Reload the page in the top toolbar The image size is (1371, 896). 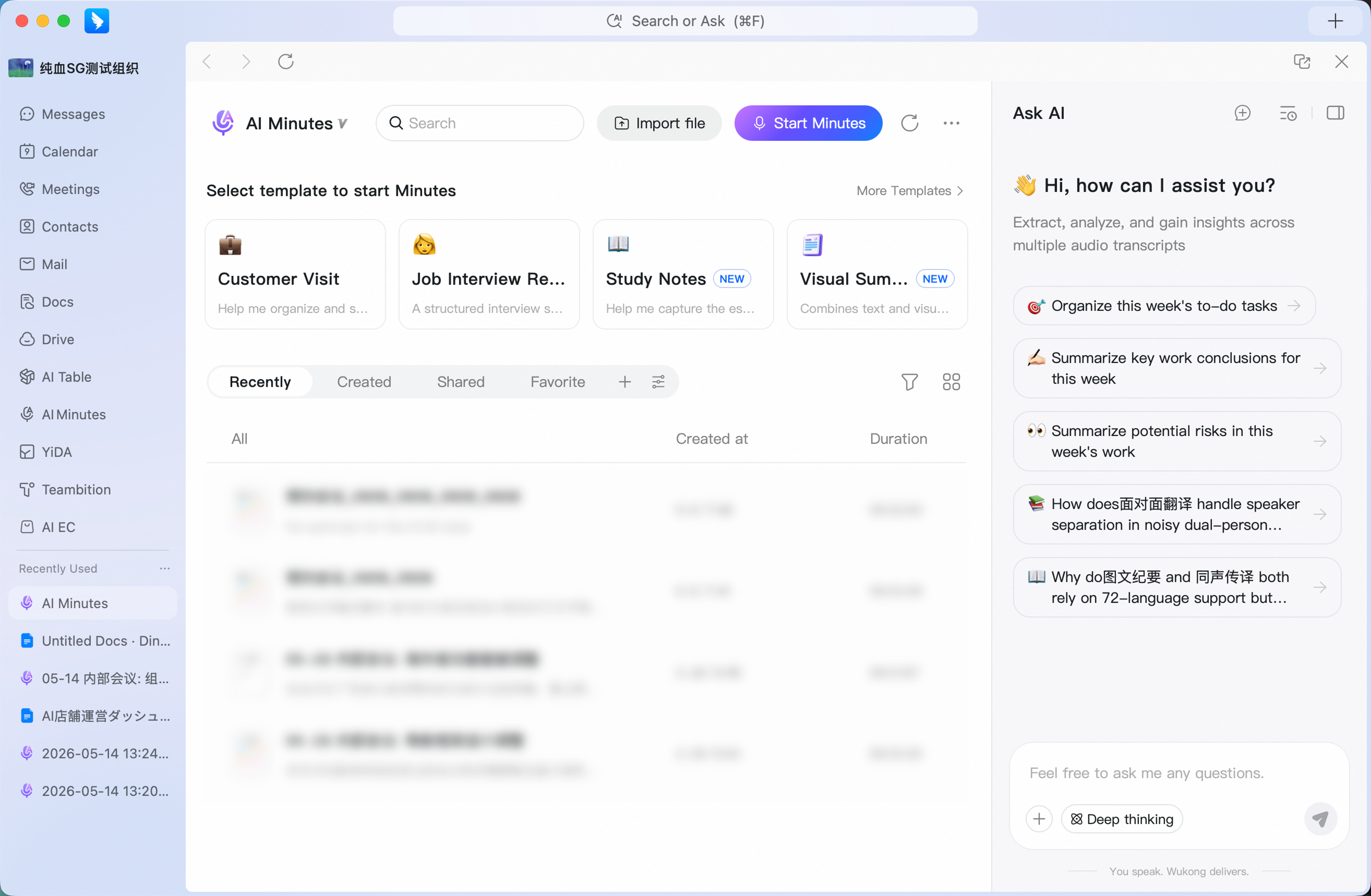[286, 62]
